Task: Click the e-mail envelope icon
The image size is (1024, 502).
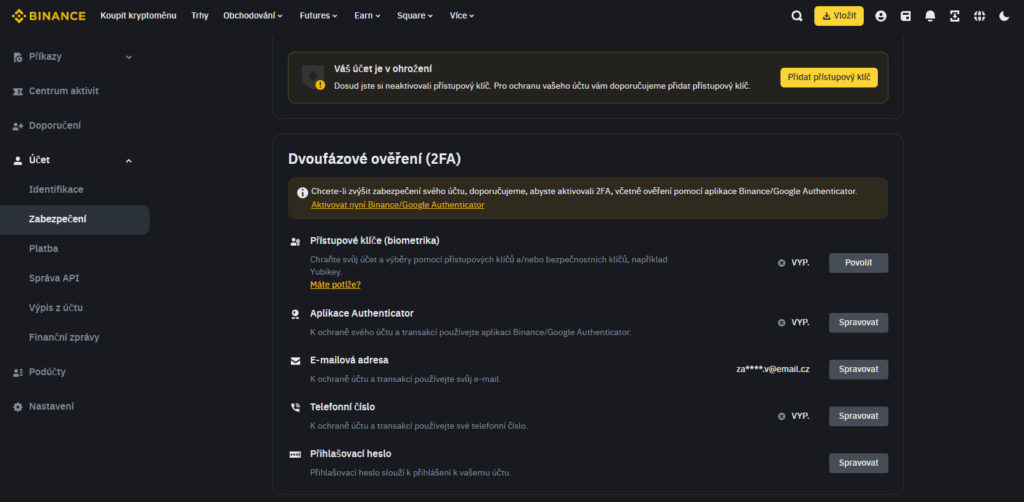Action: (295, 361)
